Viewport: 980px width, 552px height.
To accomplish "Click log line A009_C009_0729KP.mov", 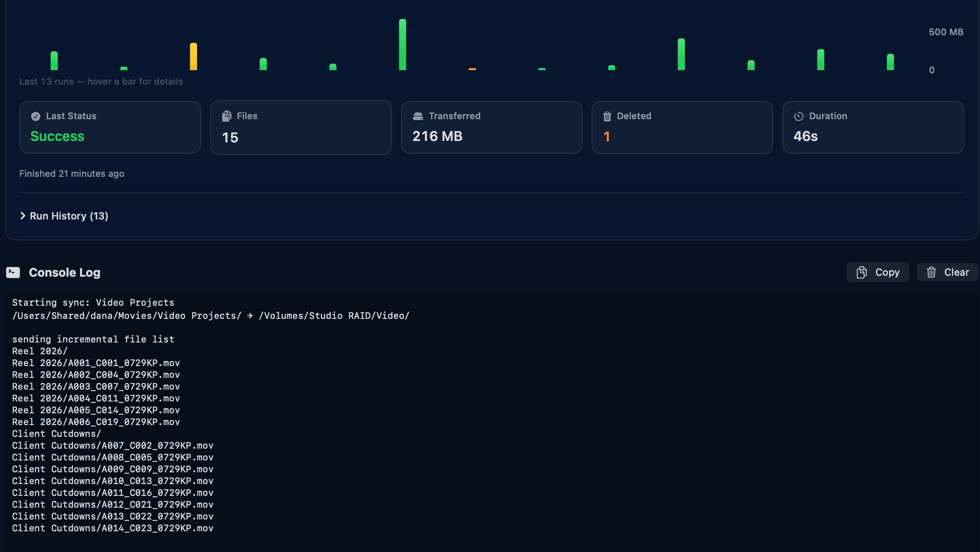I will click(x=112, y=469).
